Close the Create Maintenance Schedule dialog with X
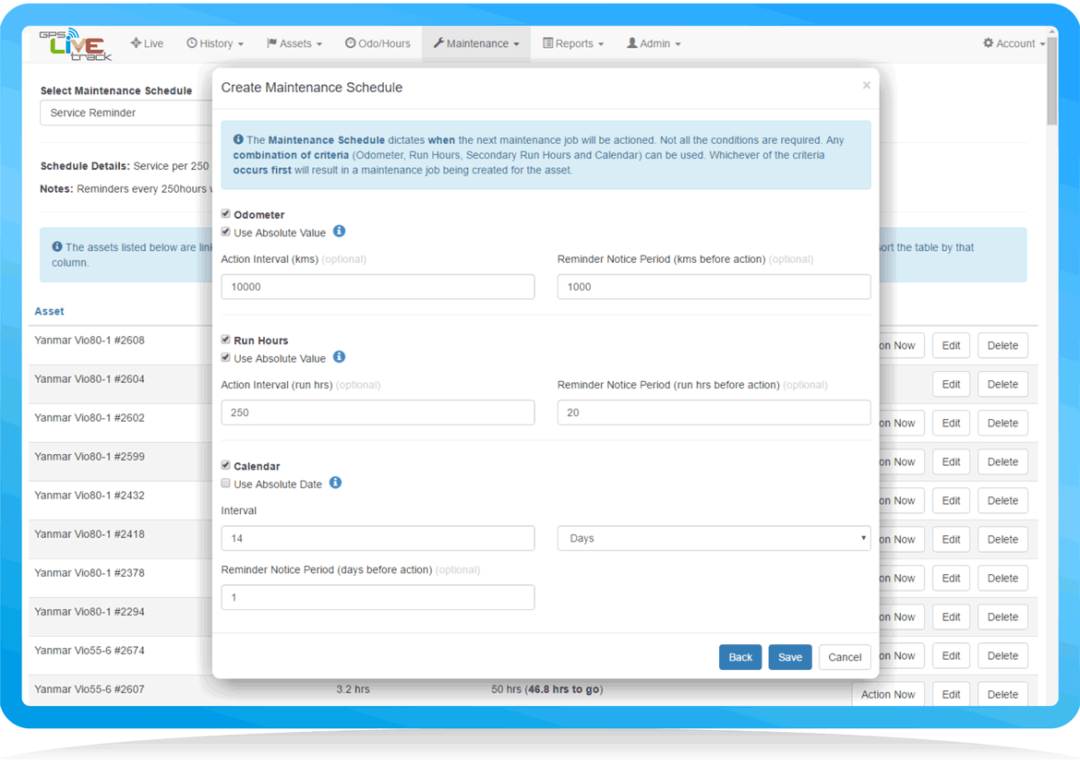 point(866,86)
